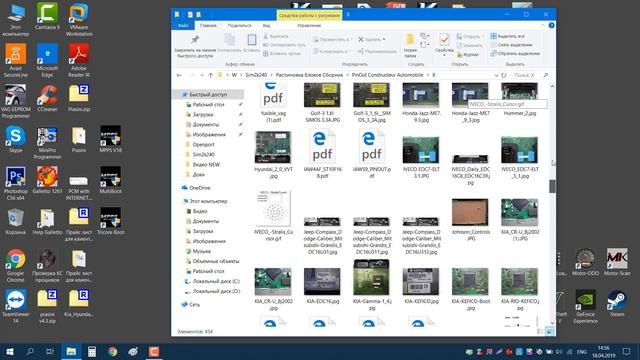The image size is (640, 360).
Task: Select IAW59_PINOUT.pdf file
Action: pos(371,154)
